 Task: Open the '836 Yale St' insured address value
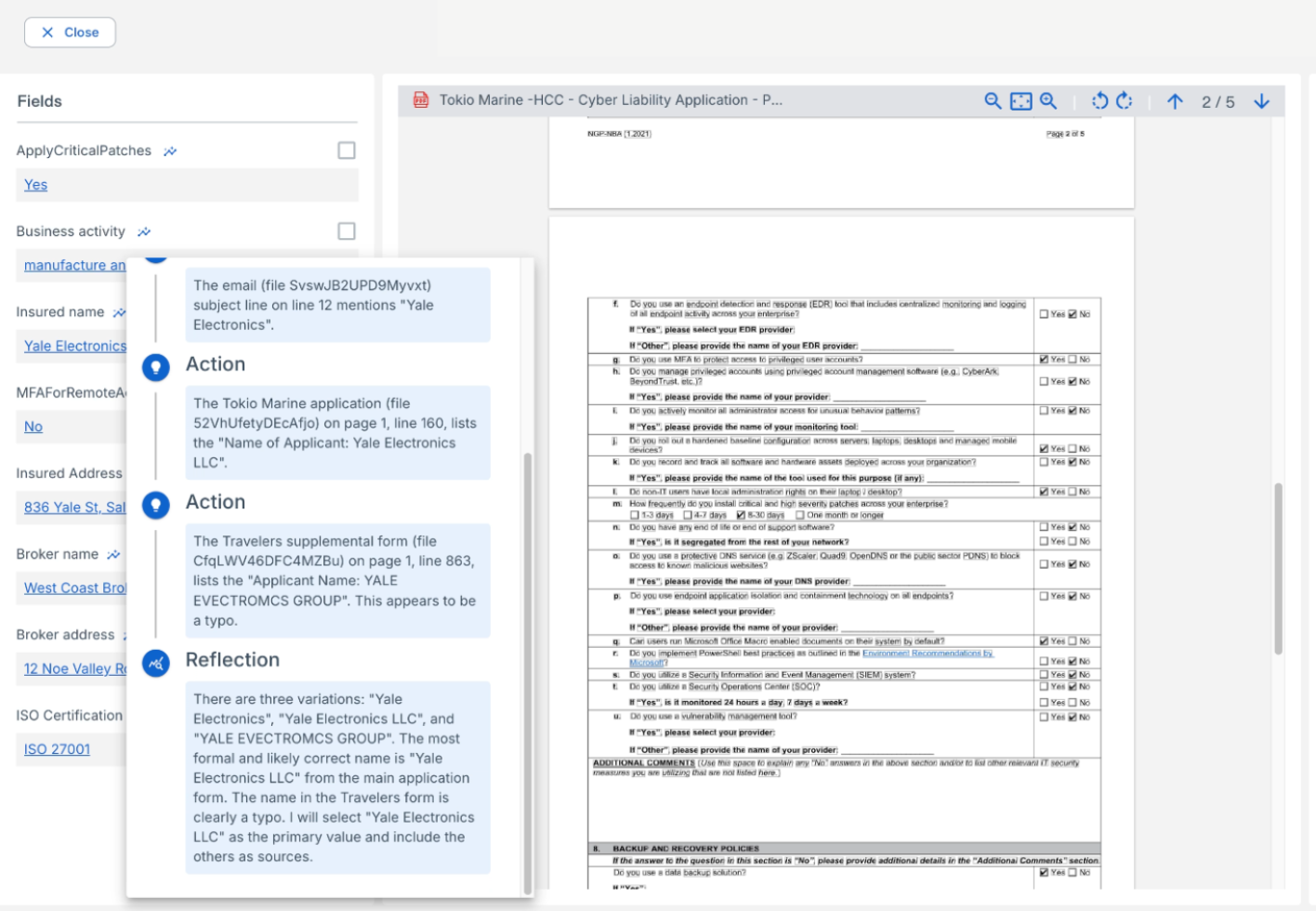74,508
